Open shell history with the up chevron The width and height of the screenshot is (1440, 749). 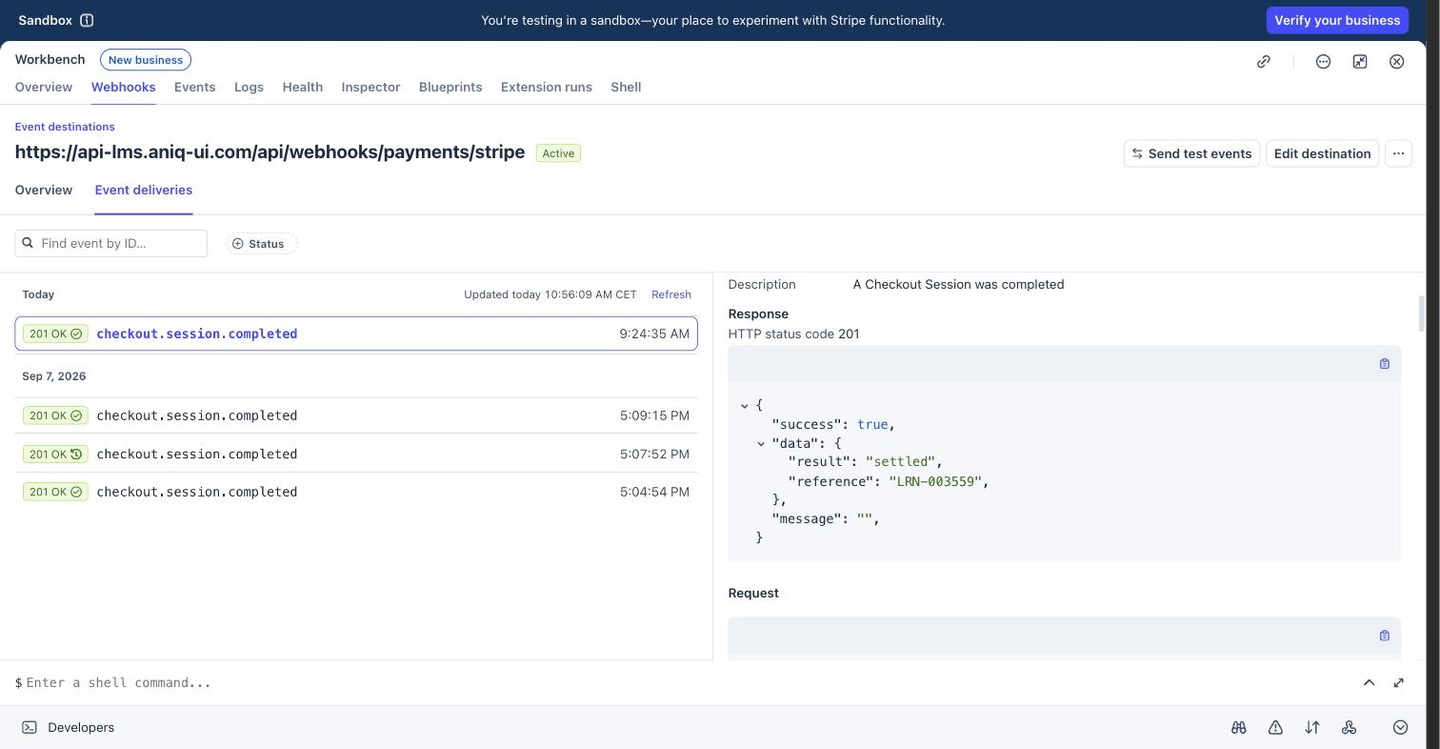coord(1369,682)
